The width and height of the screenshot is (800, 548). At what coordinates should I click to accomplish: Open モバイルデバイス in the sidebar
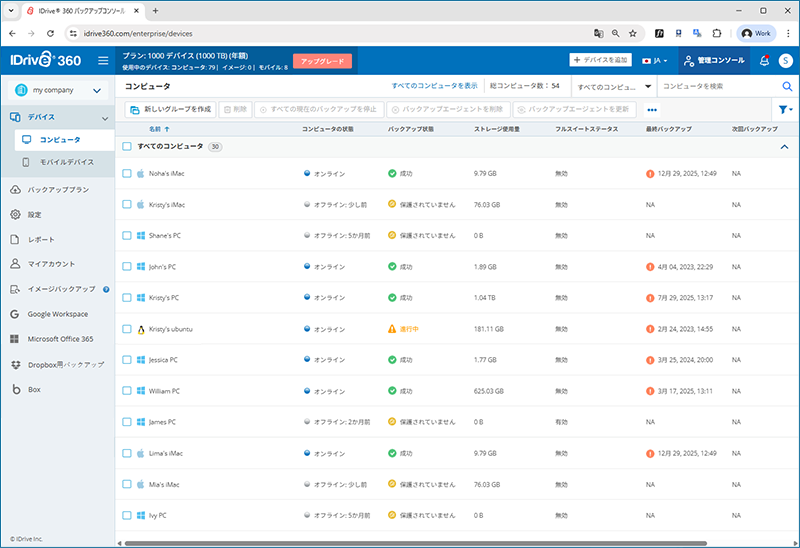tap(66, 161)
